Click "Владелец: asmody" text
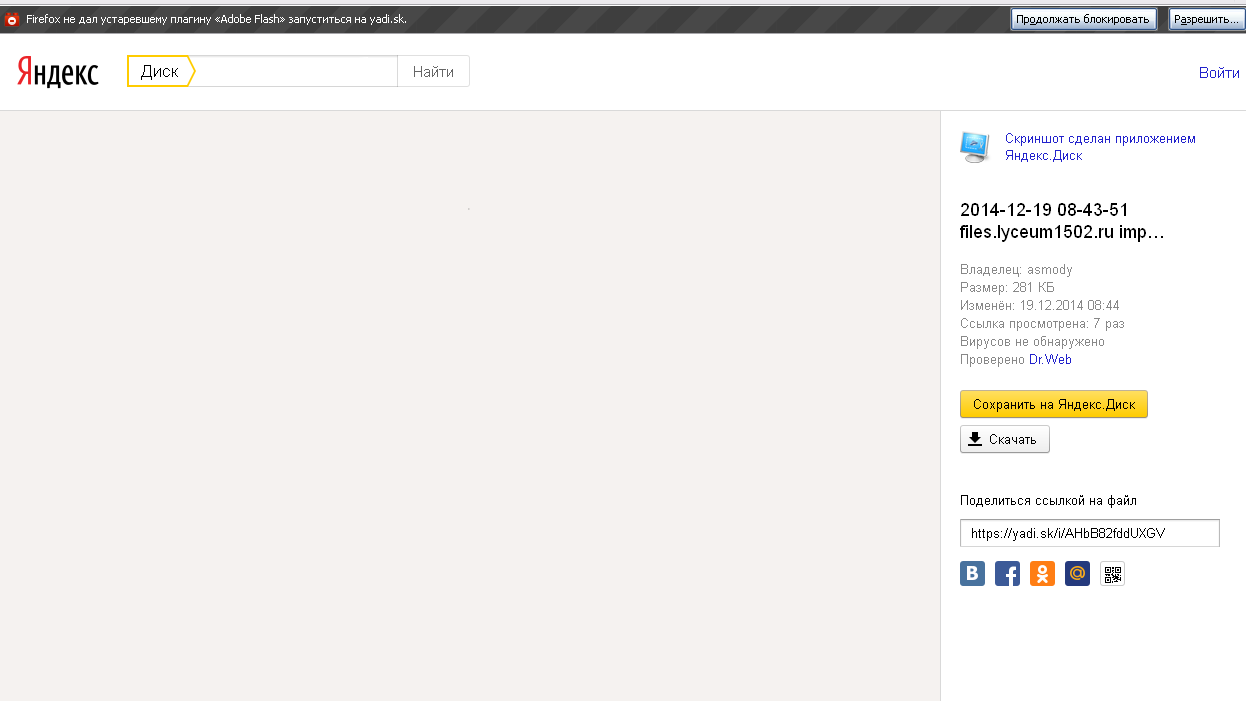The width and height of the screenshot is (1246, 701). tap(1016, 270)
